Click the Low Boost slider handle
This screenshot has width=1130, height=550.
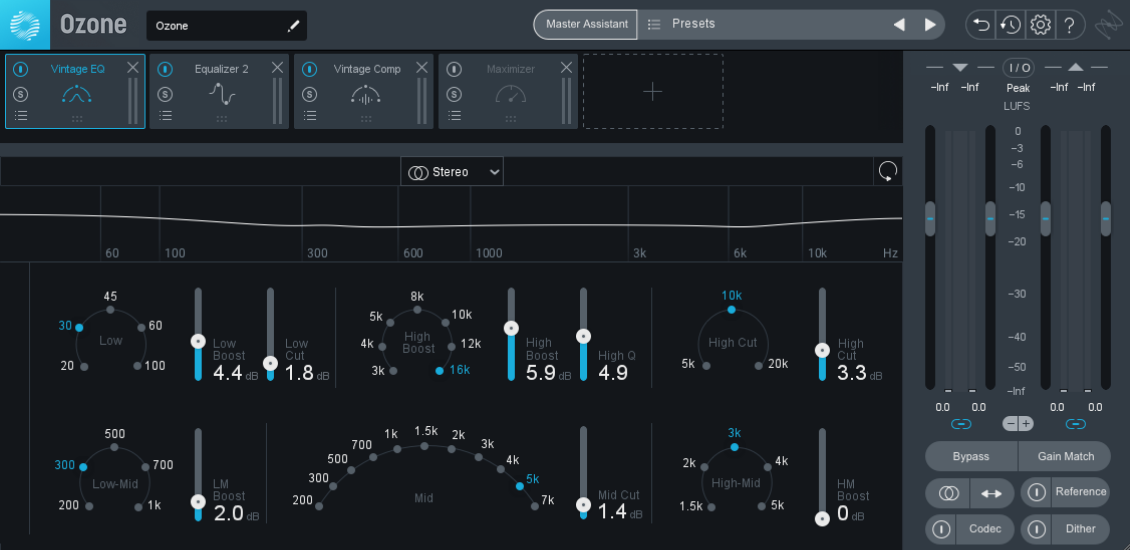(197, 341)
